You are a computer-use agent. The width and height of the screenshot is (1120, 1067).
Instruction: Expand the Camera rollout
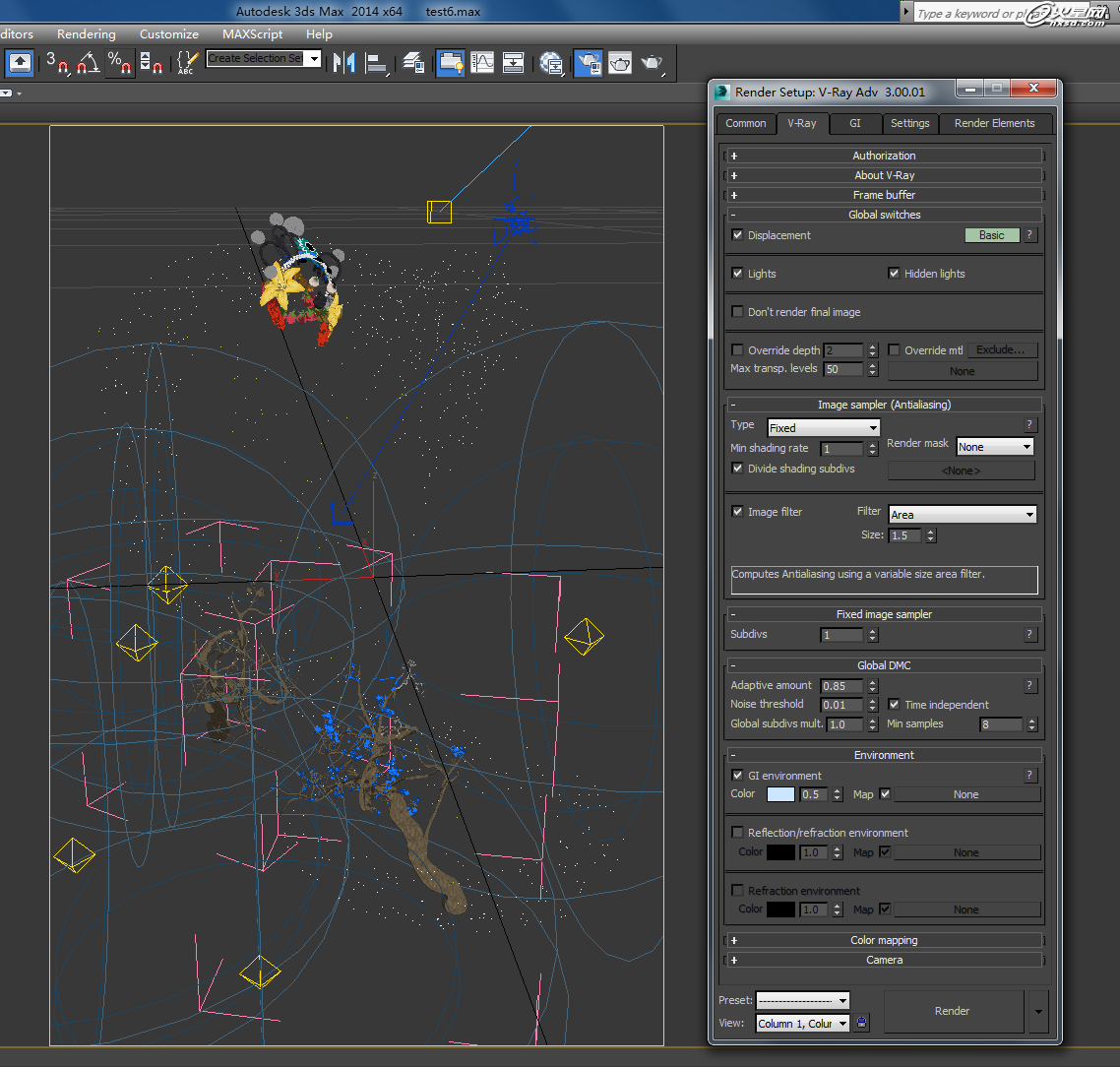[884, 960]
